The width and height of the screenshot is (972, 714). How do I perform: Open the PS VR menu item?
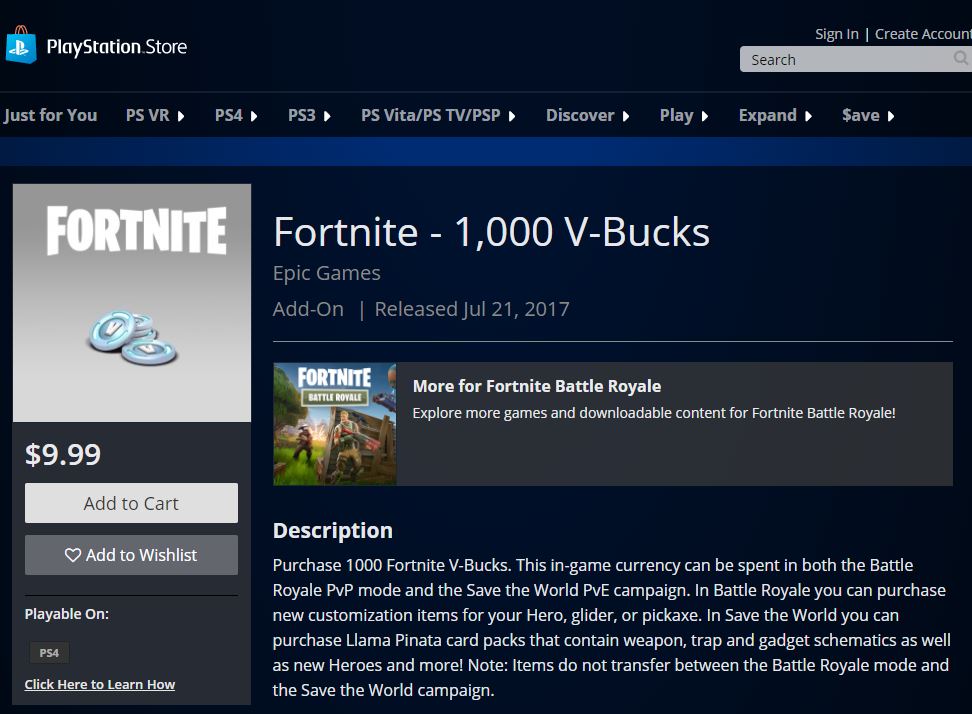click(148, 115)
